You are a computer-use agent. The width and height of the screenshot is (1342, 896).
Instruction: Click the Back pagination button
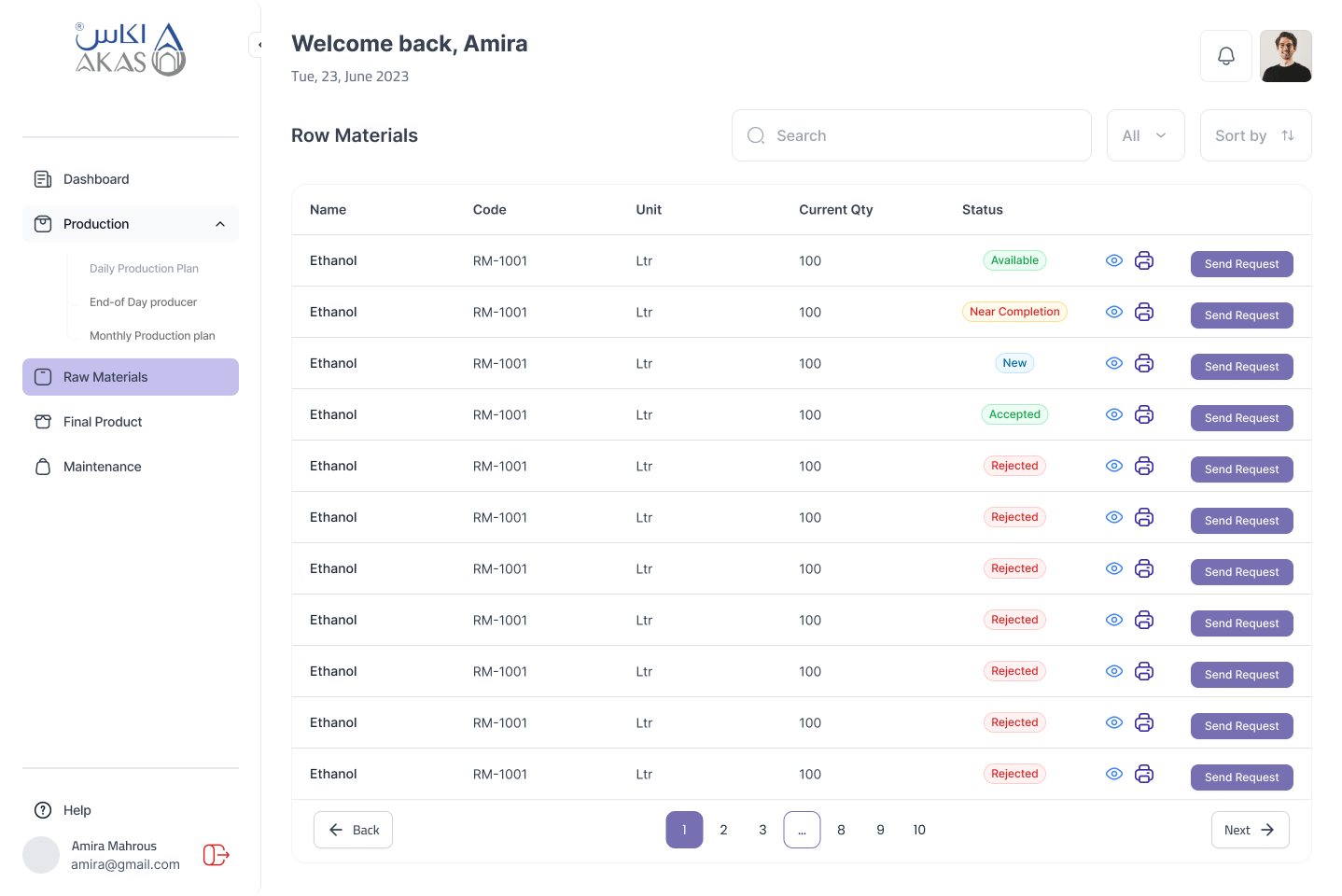[353, 830]
